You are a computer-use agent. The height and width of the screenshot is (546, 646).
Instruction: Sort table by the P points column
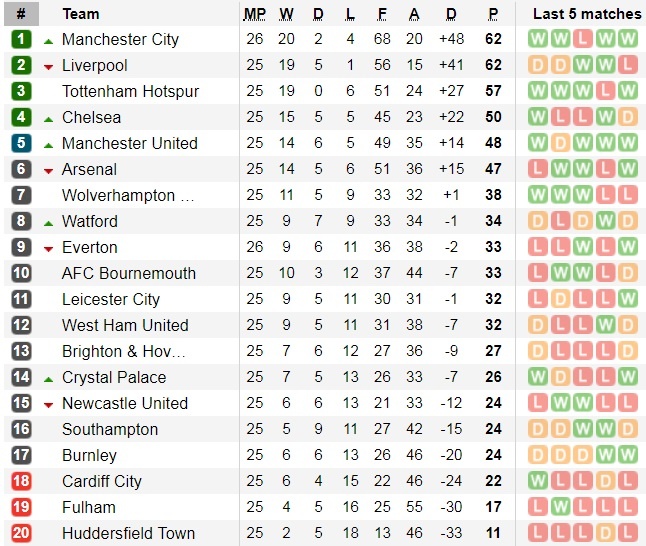(x=493, y=14)
